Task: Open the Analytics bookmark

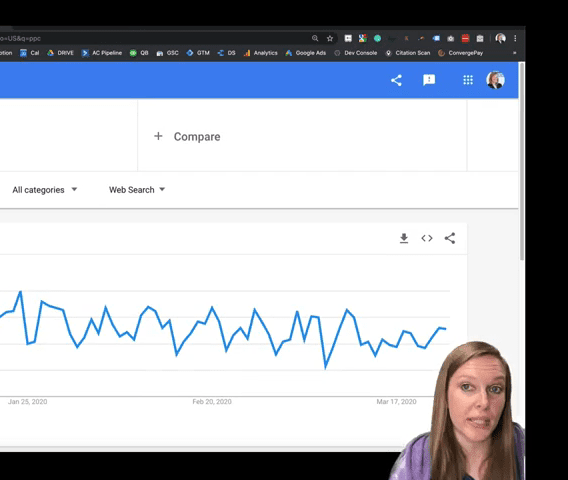Action: coord(260,53)
